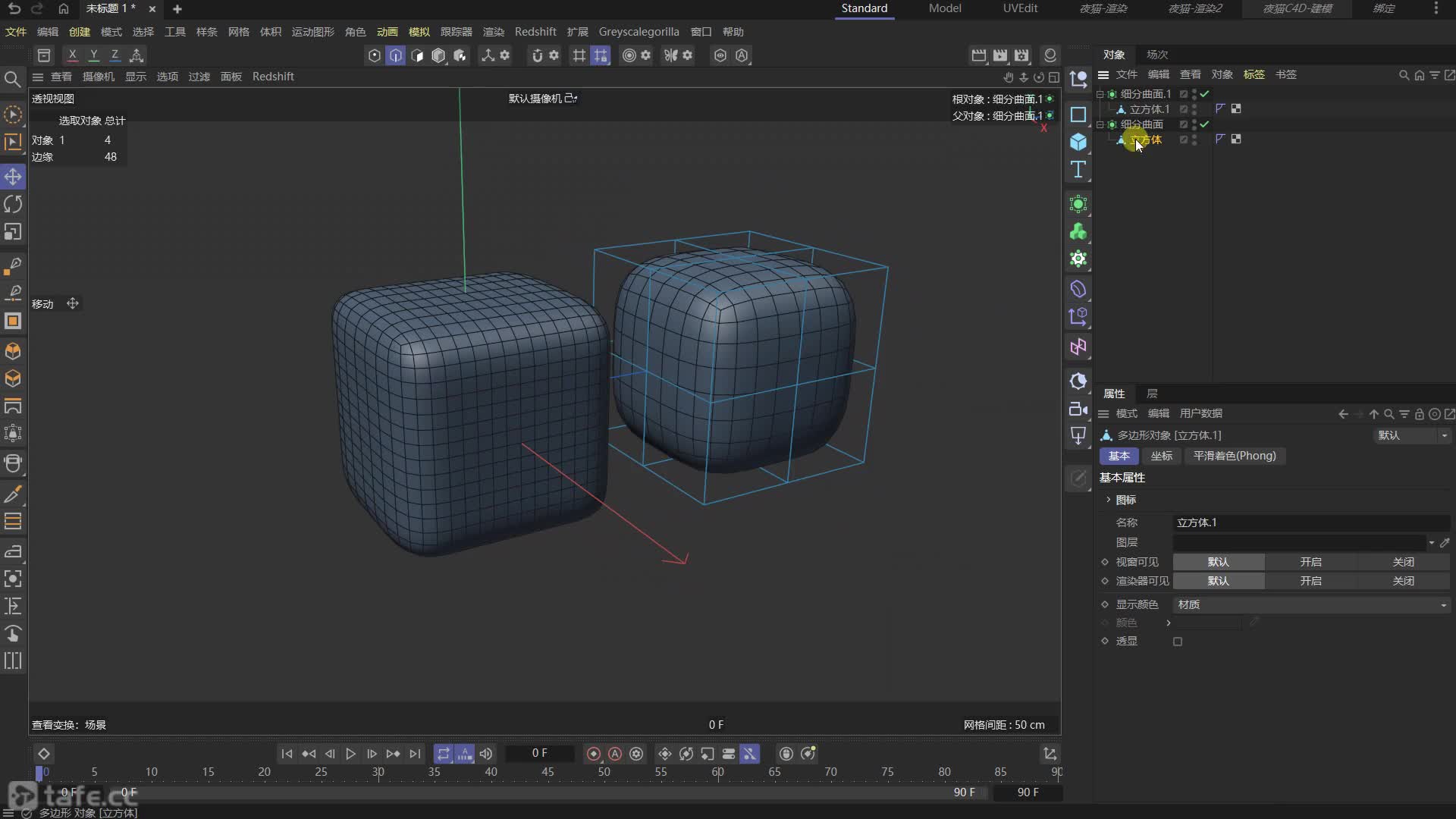The image size is (1456, 819).
Task: Toggle X axis lock
Action: tap(72, 55)
